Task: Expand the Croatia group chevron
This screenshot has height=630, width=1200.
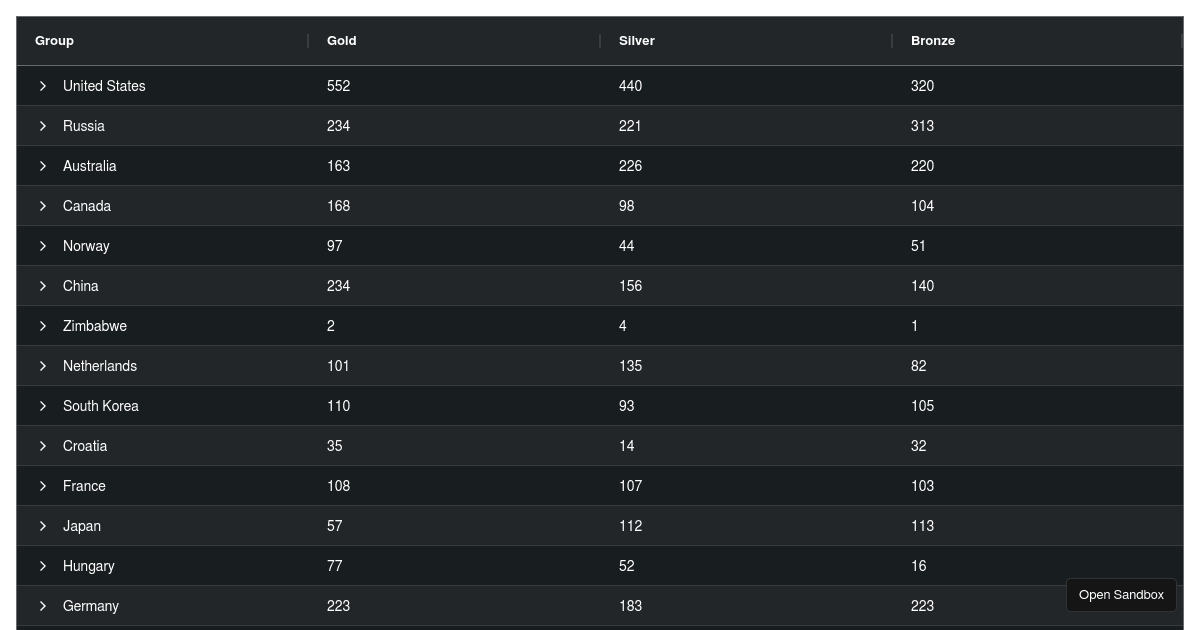Action: click(x=43, y=446)
